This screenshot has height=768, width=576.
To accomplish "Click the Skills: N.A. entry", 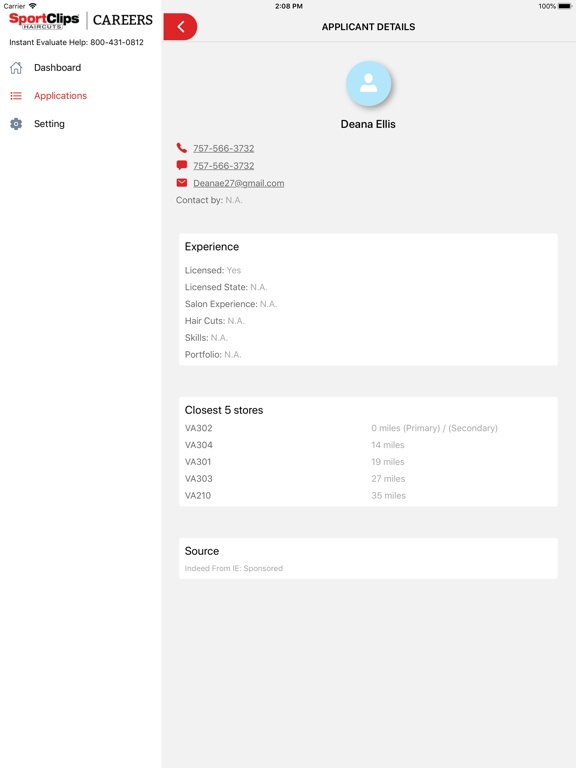I will [x=206, y=337].
